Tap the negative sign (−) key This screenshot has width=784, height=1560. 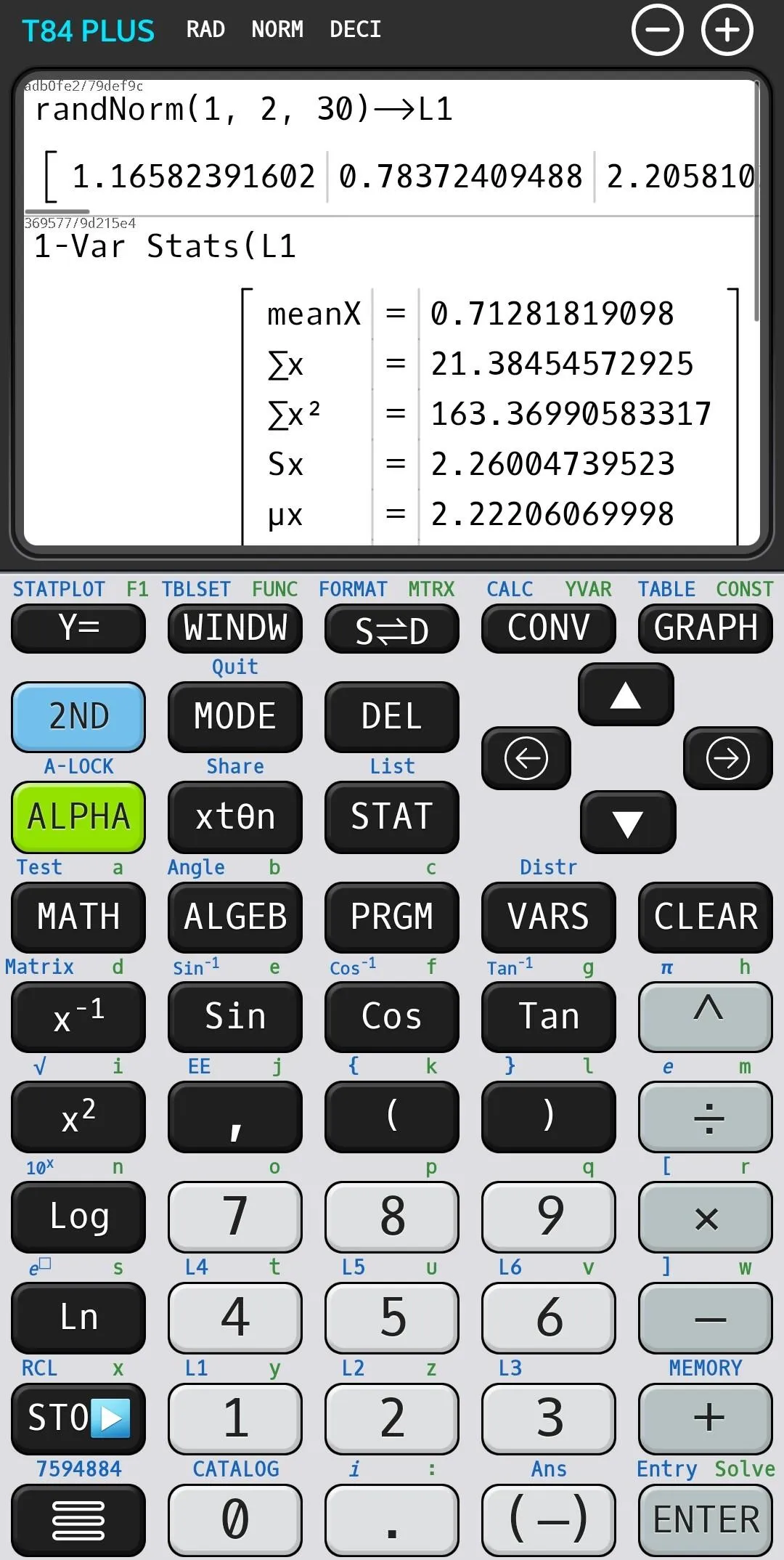point(549,1520)
